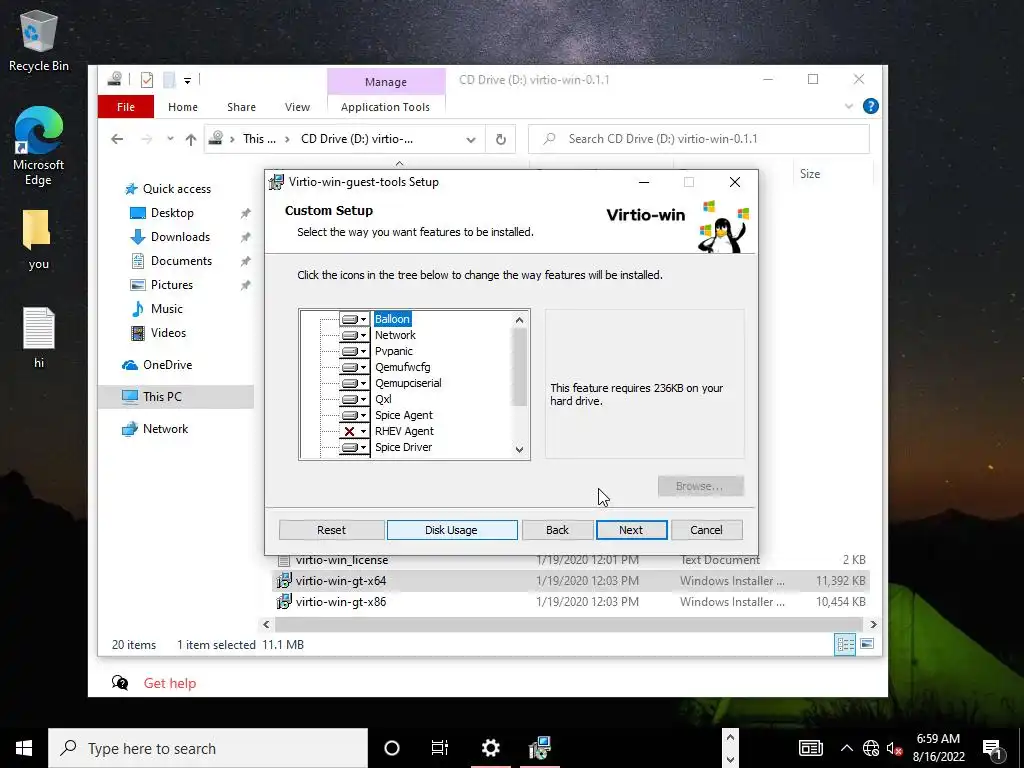Open Task View on taskbar
This screenshot has width=1024, height=768.
pyautogui.click(x=440, y=748)
